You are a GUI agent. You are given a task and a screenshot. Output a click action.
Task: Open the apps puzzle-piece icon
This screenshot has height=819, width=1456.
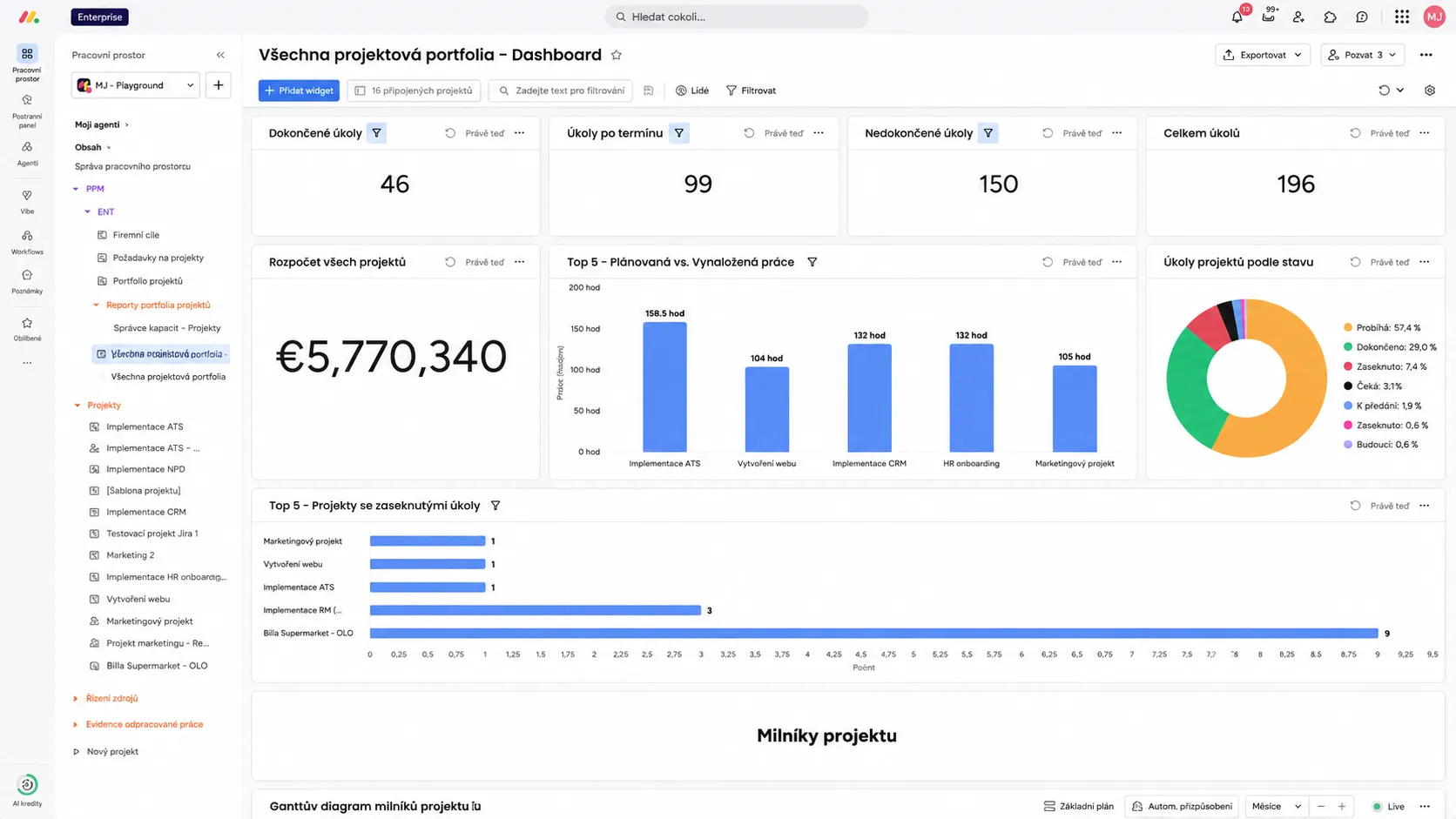(1330, 17)
